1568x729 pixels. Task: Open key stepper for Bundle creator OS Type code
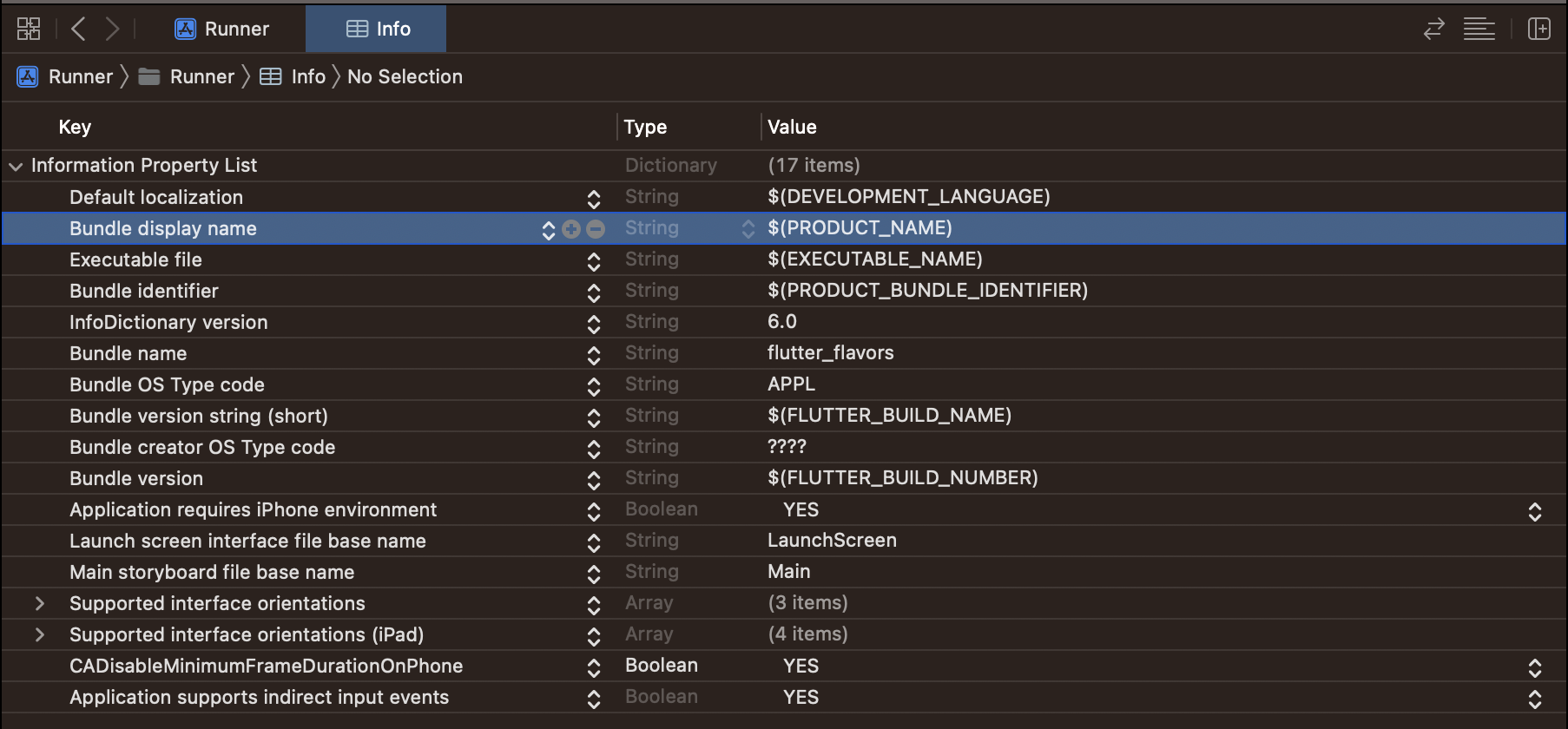point(594,449)
